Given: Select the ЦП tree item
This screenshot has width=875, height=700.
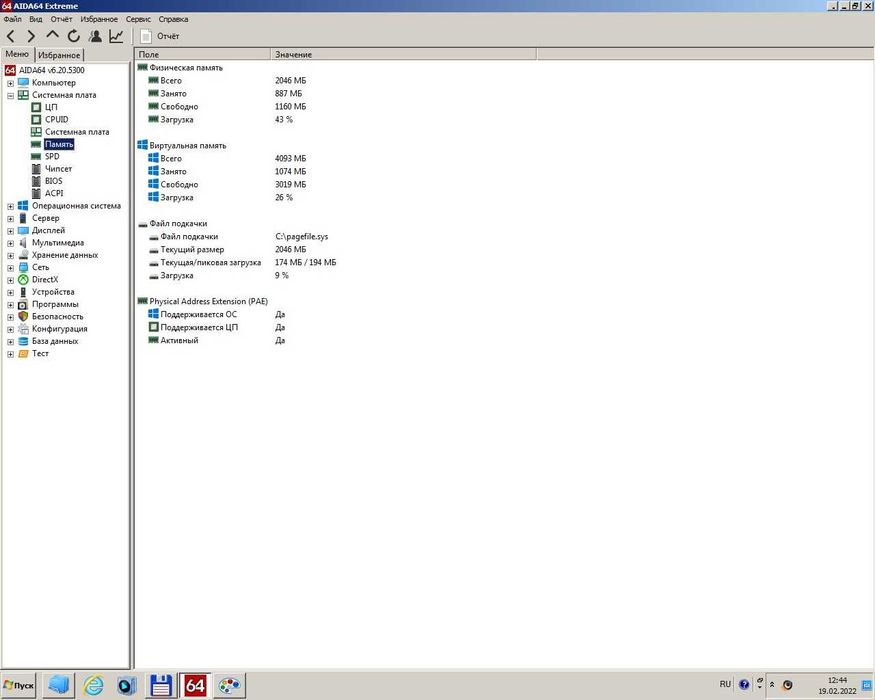Looking at the screenshot, I should tap(51, 107).
